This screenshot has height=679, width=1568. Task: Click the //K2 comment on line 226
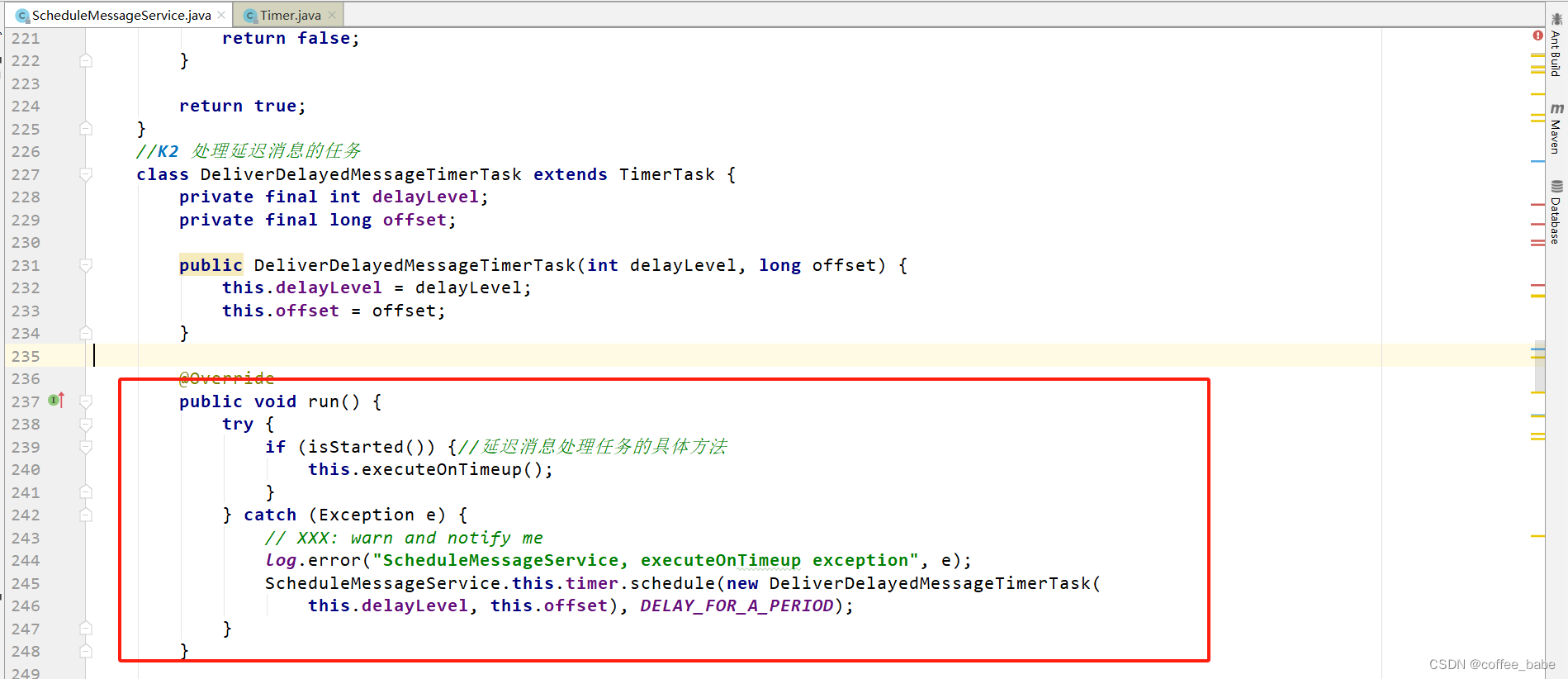pyautogui.click(x=249, y=151)
